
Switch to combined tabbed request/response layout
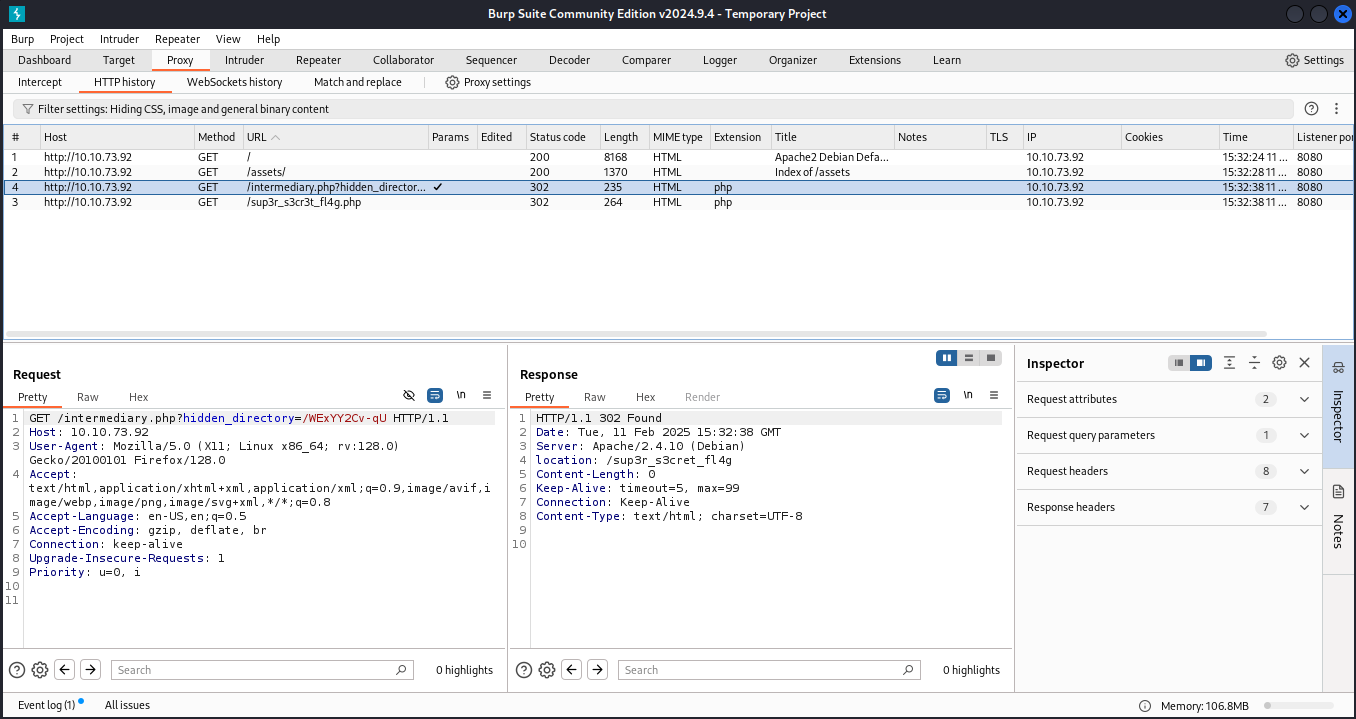[x=991, y=357]
